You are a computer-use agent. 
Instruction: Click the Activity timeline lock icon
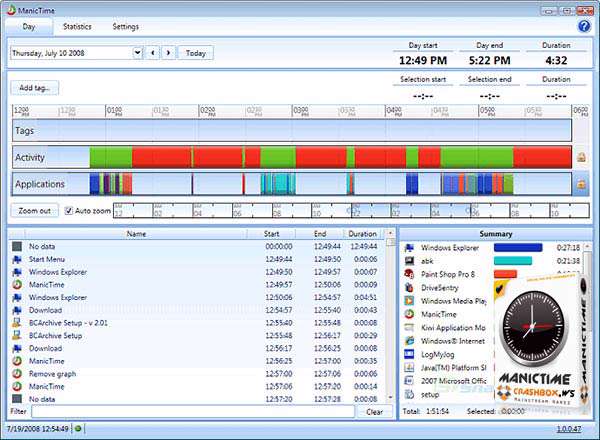point(581,157)
